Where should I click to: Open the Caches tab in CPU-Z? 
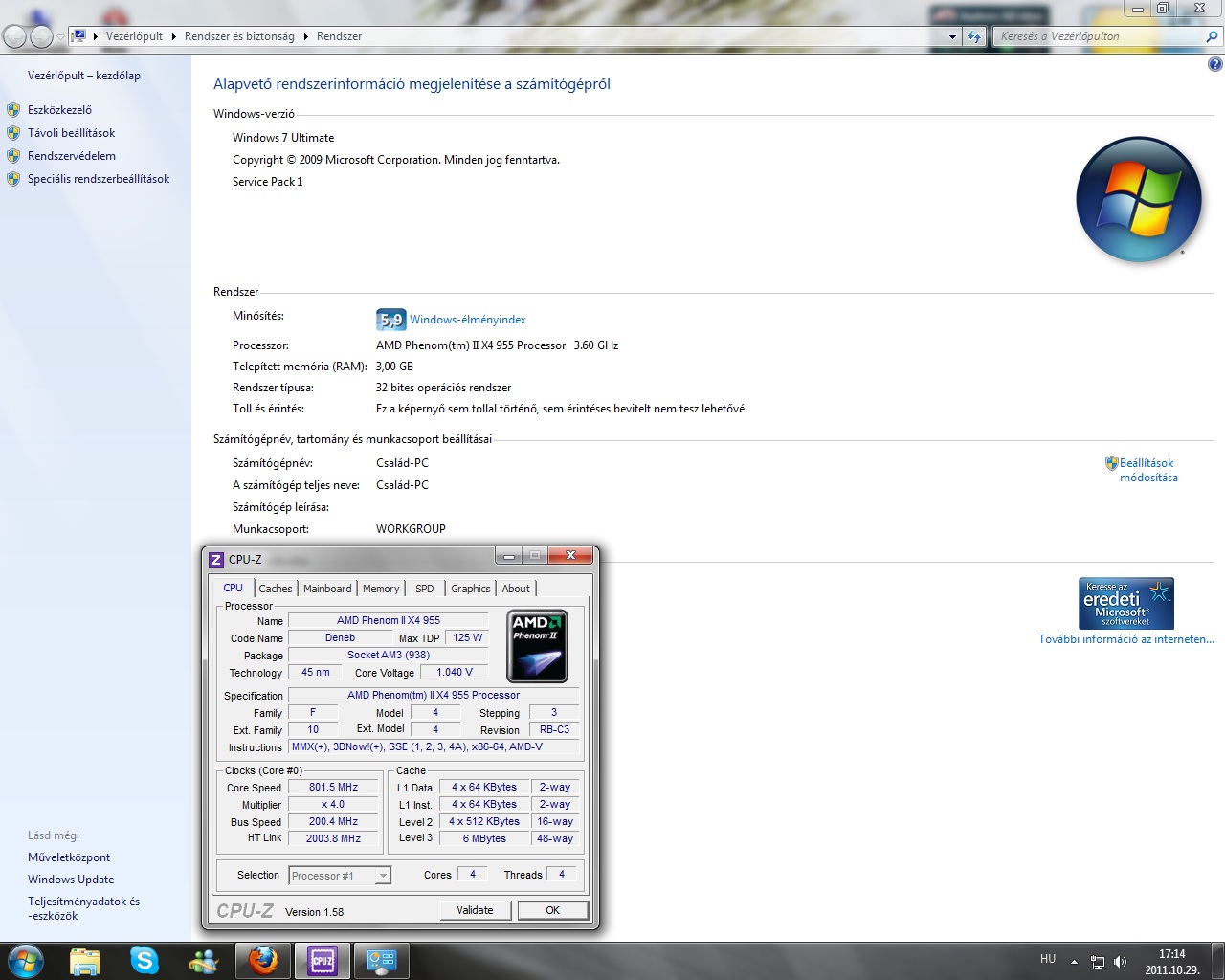pyautogui.click(x=276, y=589)
